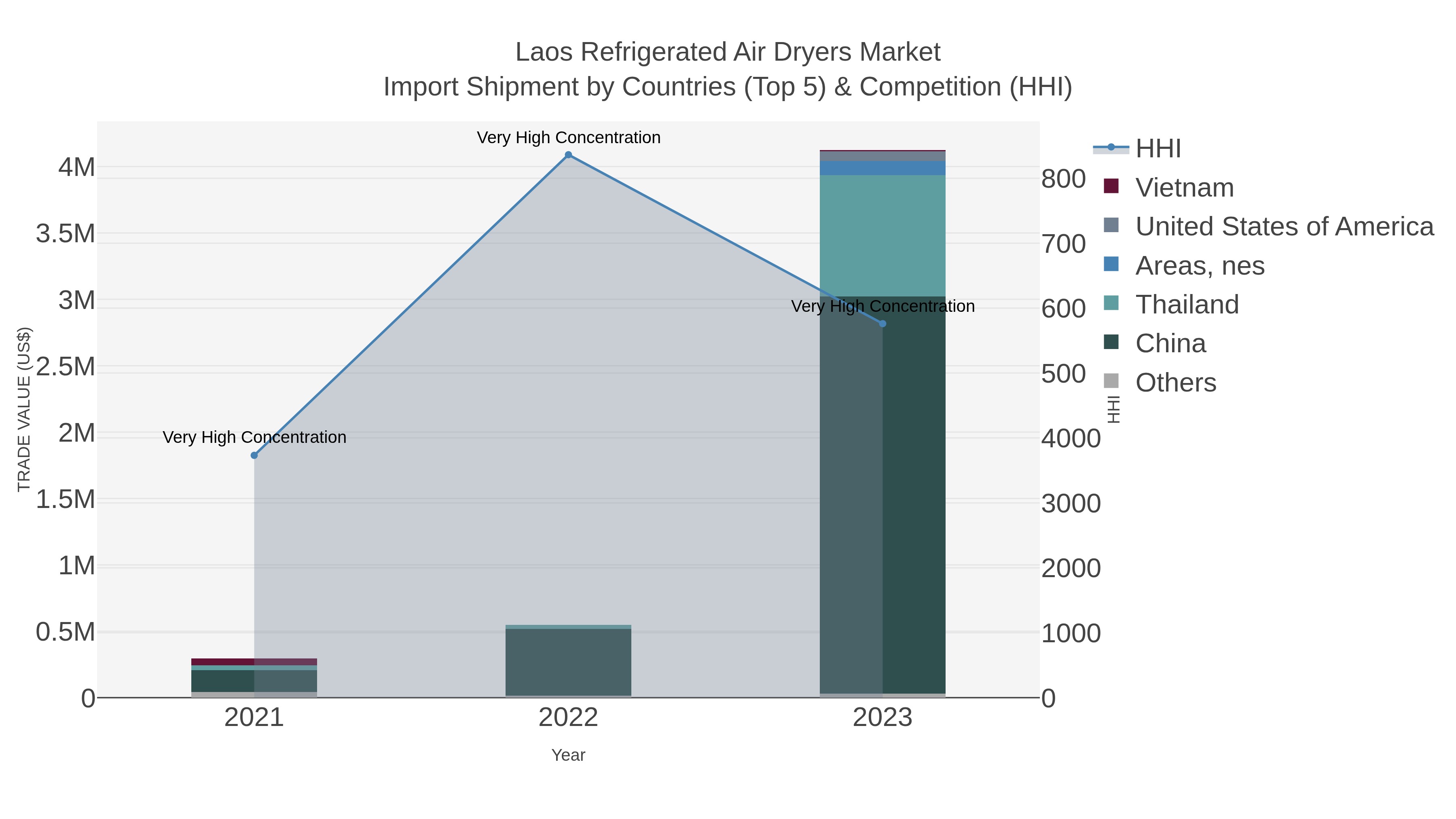The width and height of the screenshot is (1456, 819).
Task: Click the 2021 HHI data point
Action: pos(254,455)
